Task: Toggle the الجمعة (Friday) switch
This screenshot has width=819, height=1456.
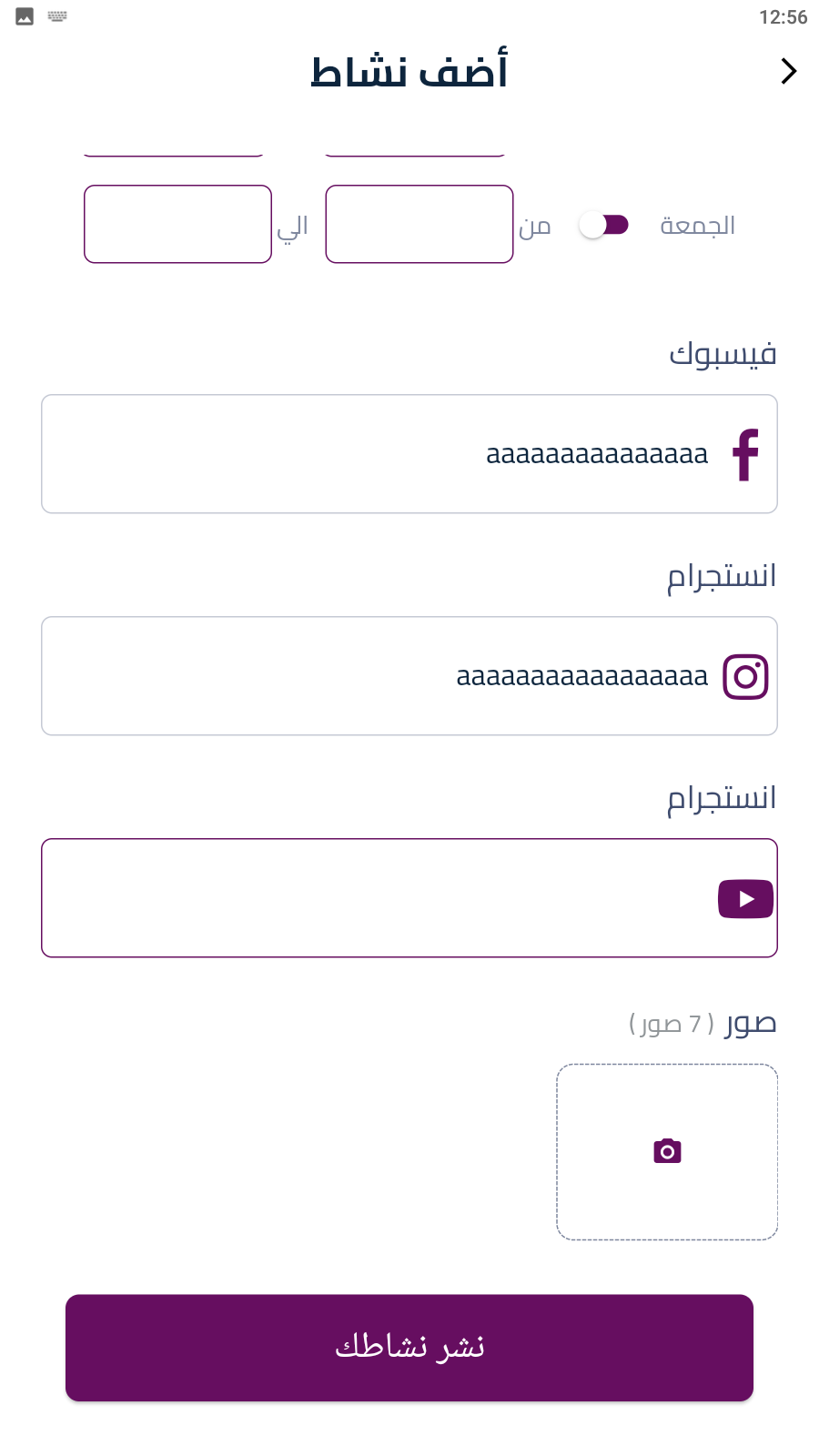Action: pos(604,225)
